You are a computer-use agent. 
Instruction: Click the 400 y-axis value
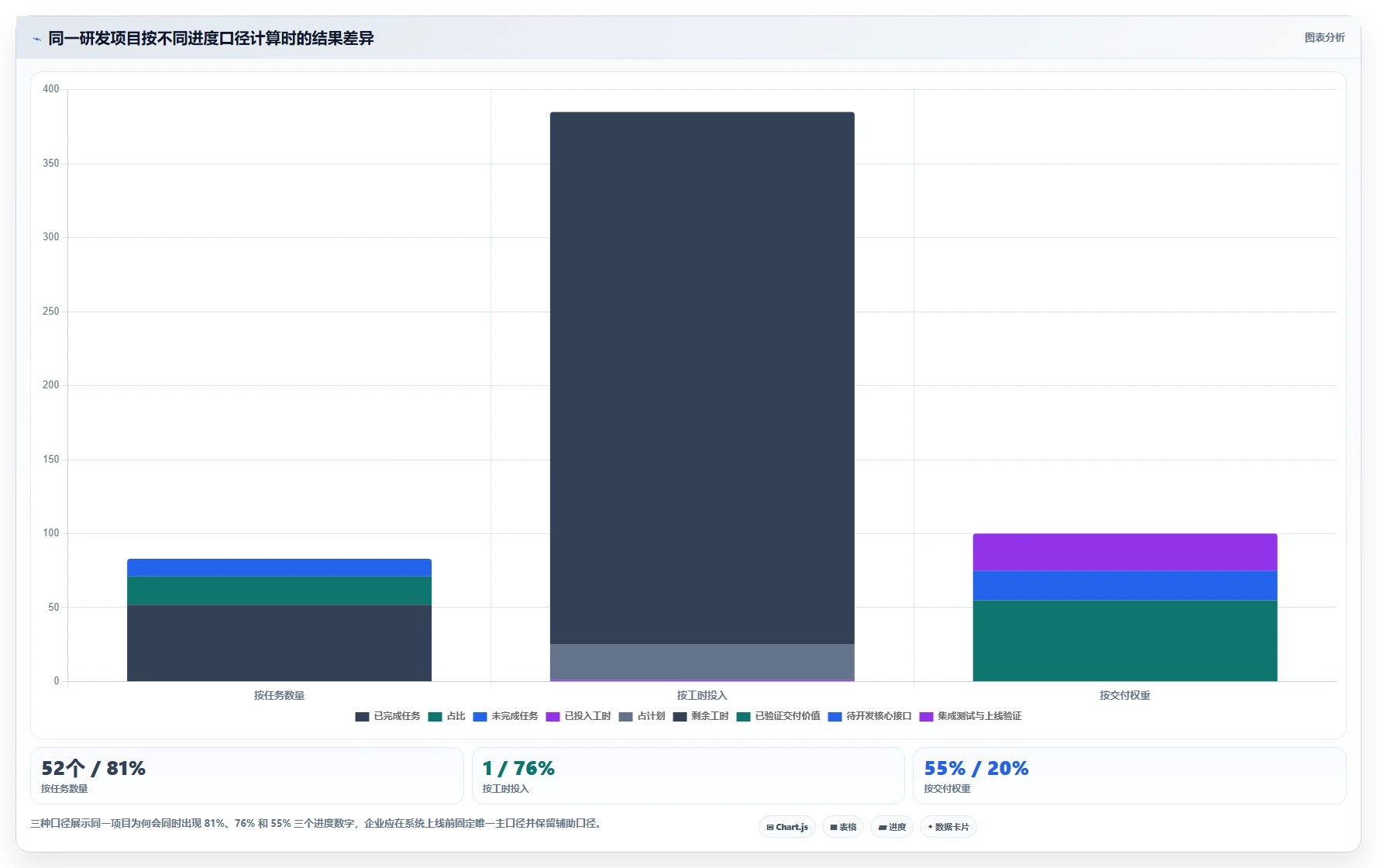[x=51, y=89]
